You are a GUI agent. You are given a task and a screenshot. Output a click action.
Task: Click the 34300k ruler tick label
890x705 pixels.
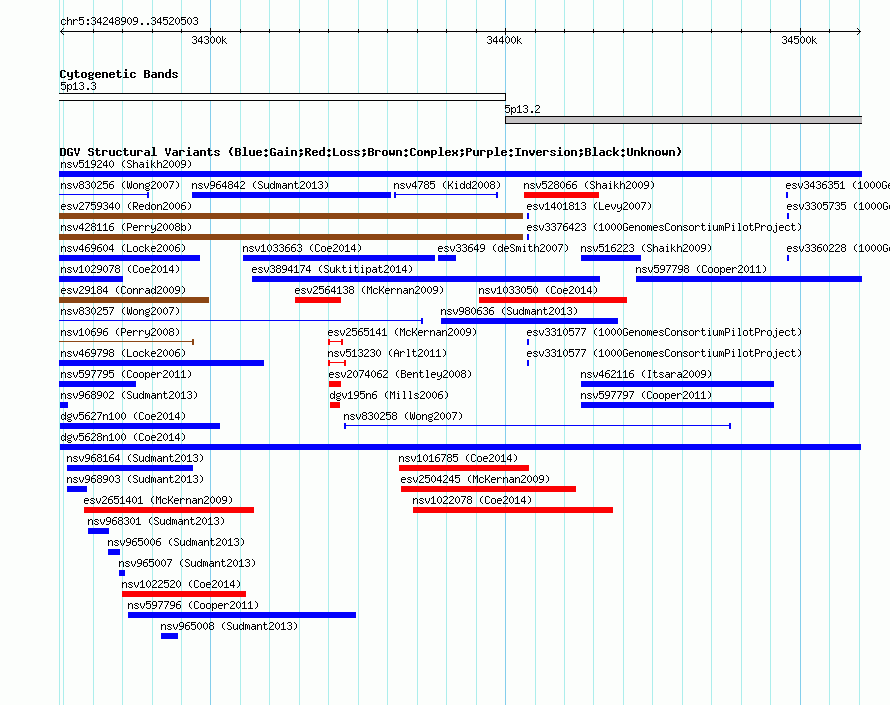coord(209,40)
